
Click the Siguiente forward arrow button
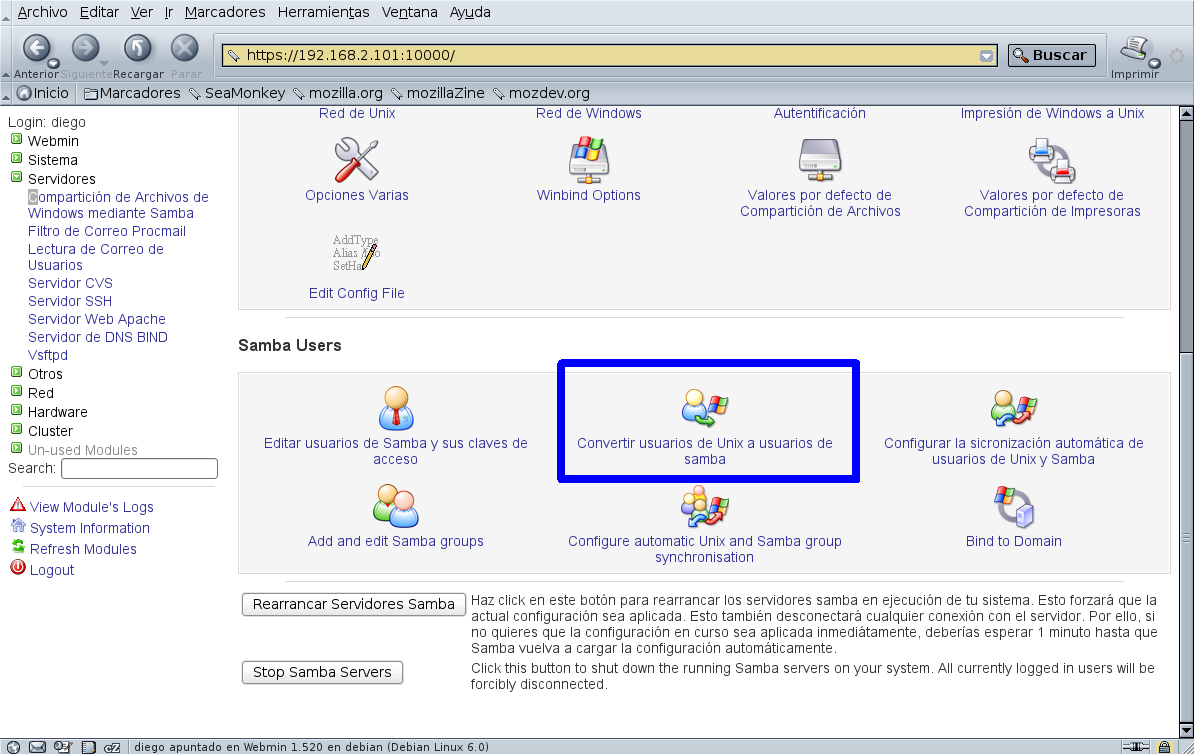point(85,48)
